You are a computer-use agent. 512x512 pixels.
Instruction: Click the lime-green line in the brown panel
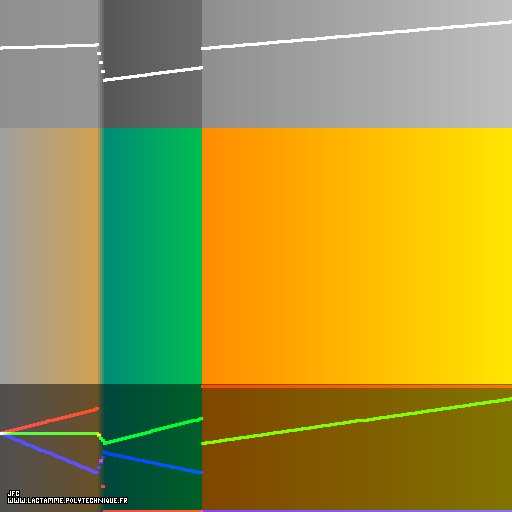point(357,421)
